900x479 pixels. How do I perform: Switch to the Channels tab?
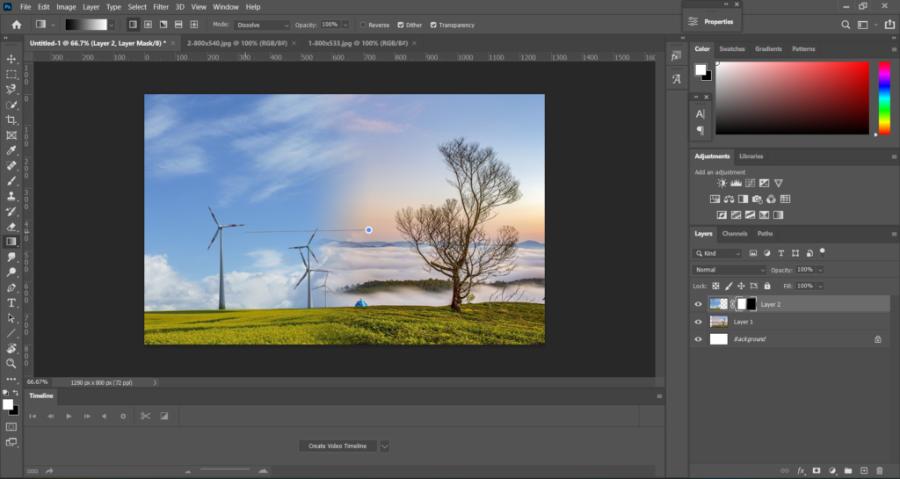735,233
